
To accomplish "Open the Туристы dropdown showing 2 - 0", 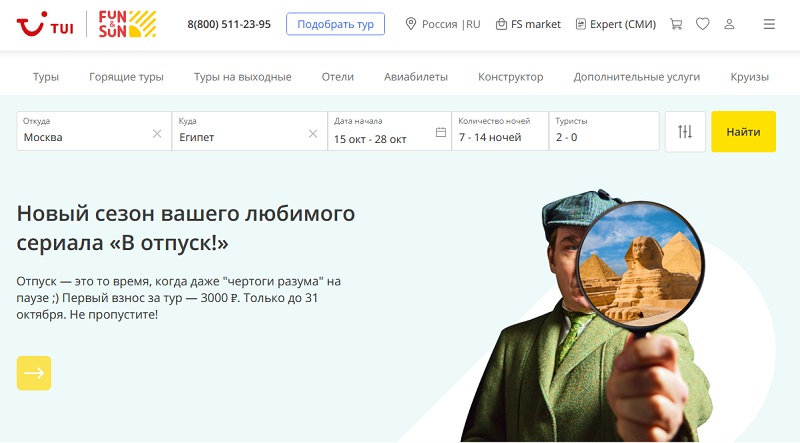I will point(604,131).
